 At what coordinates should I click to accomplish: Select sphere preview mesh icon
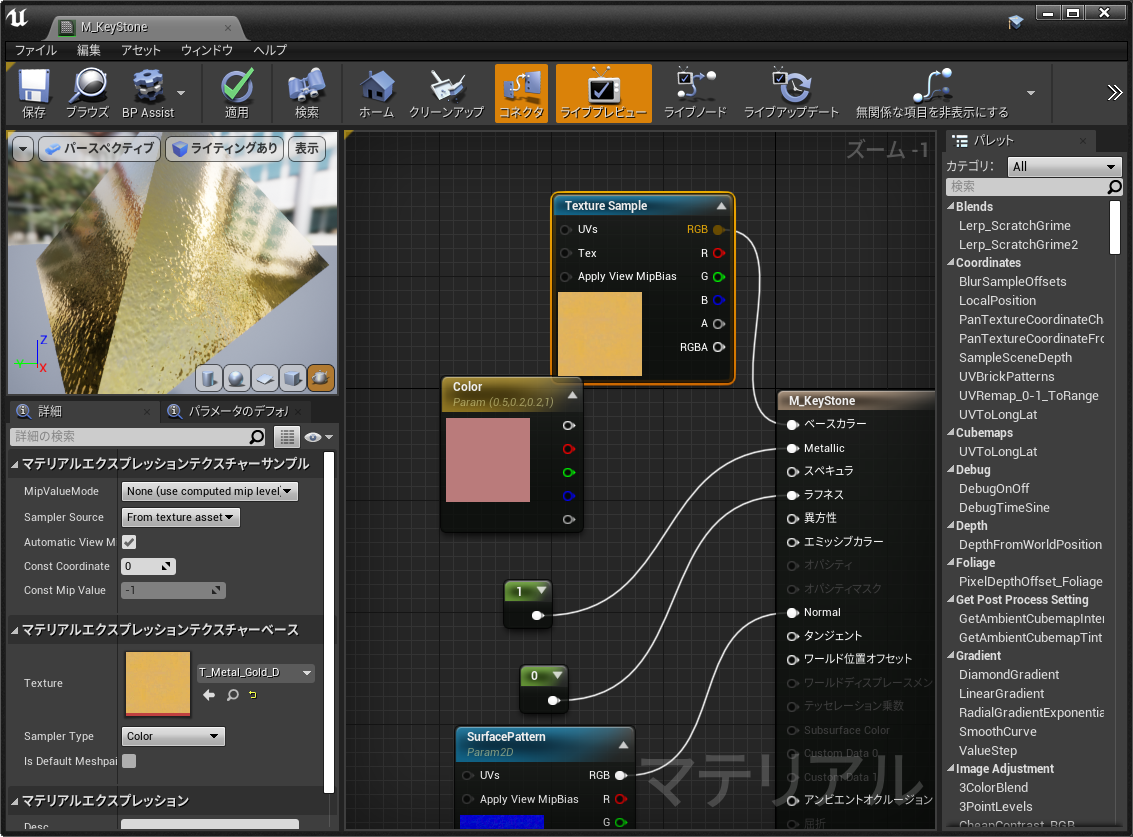237,378
